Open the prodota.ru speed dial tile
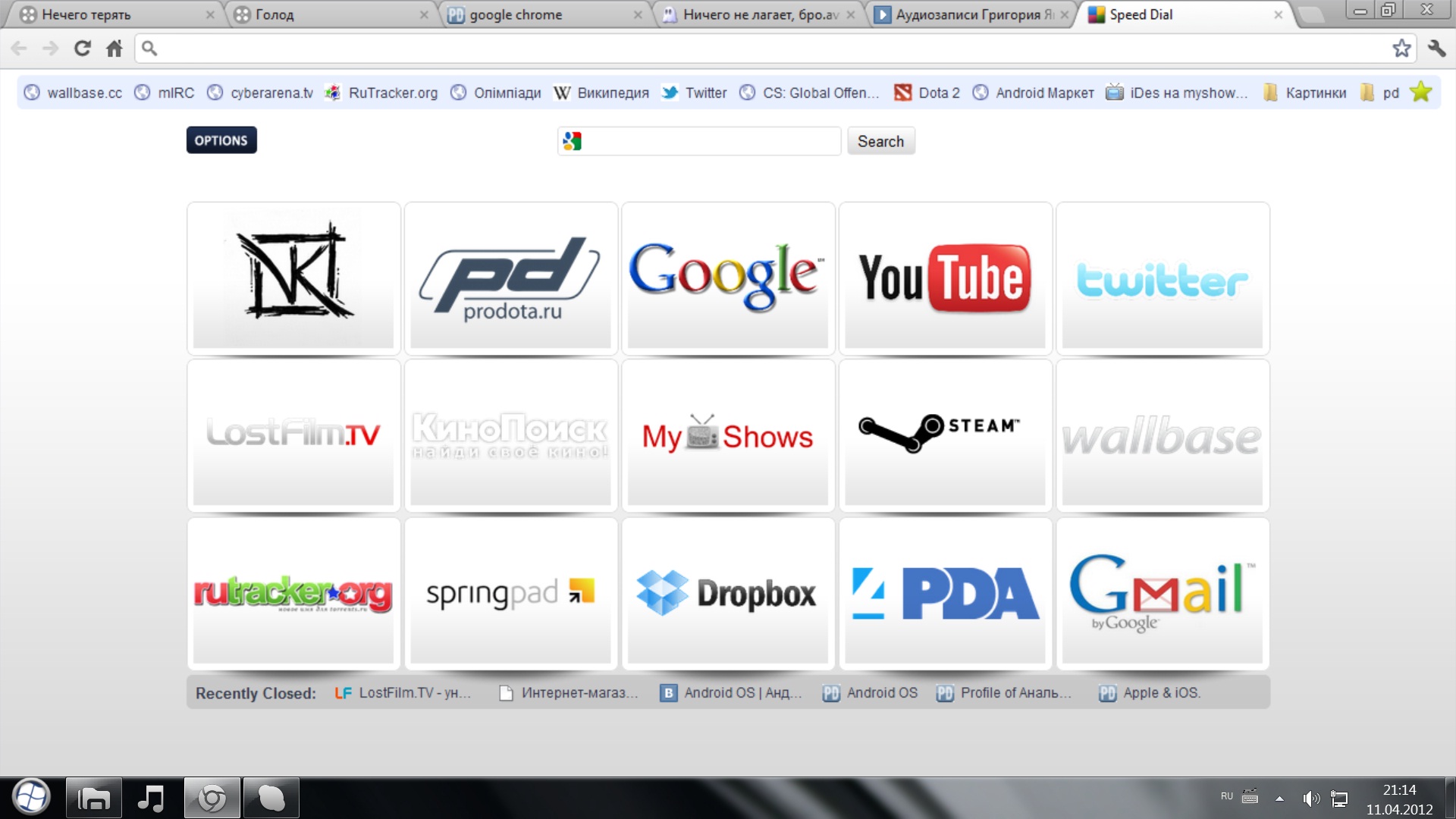Viewport: 1456px width, 819px height. coord(510,278)
